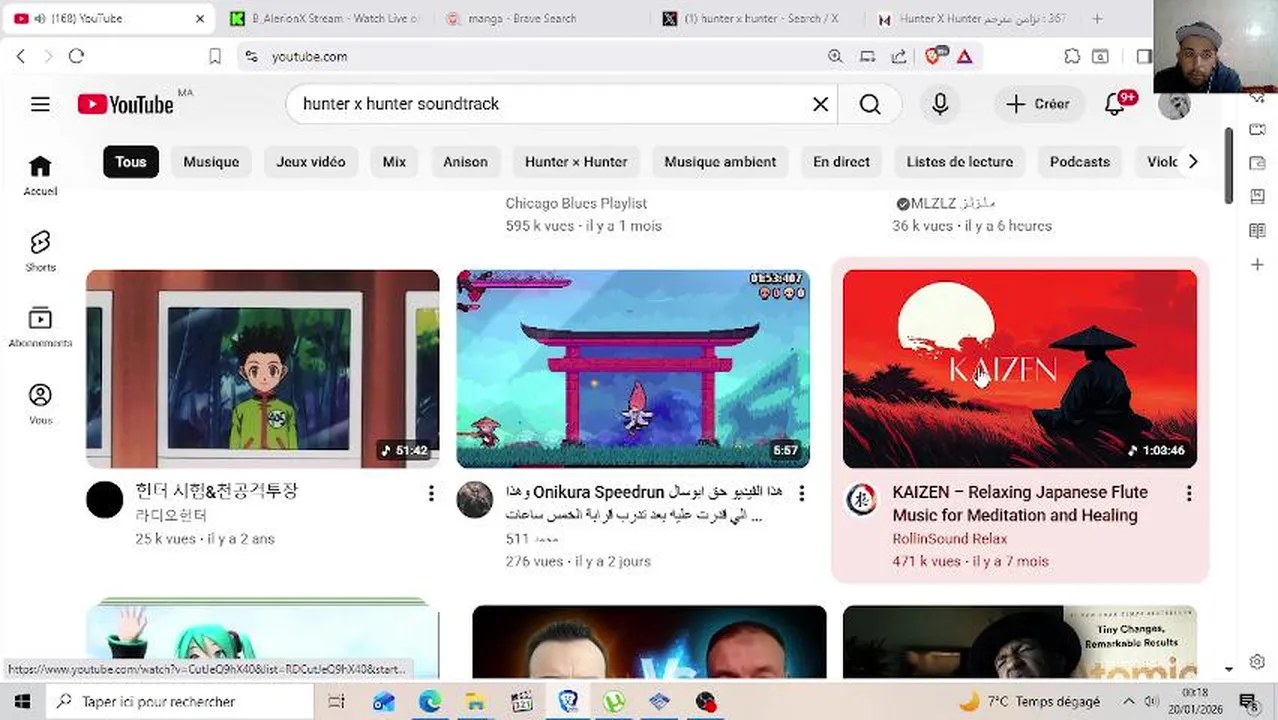This screenshot has height=720, width=1278.
Task: Open the Windows Start menu
Action: [22, 701]
